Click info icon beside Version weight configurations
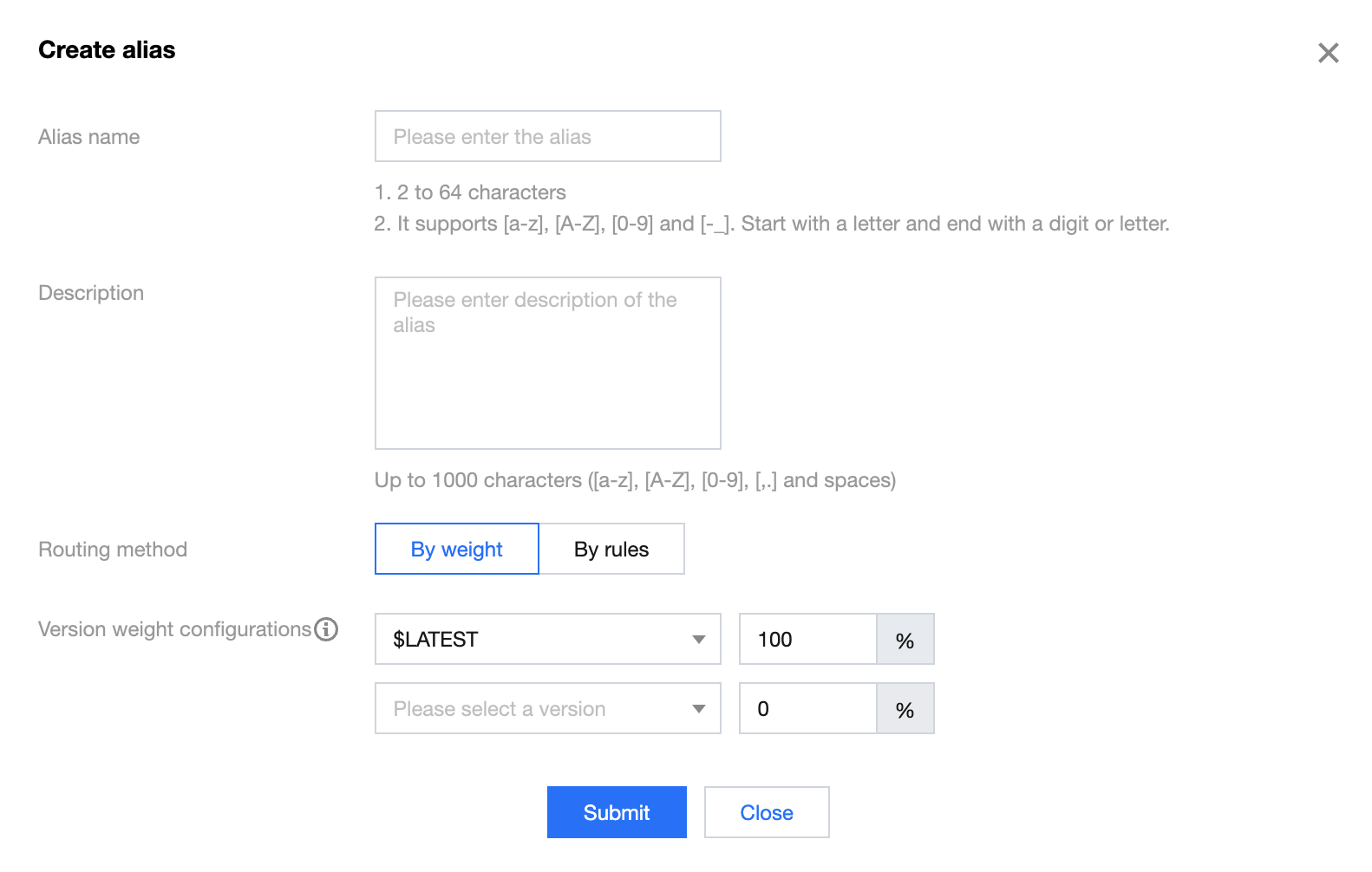The width and height of the screenshot is (1372, 872). pyautogui.click(x=326, y=629)
